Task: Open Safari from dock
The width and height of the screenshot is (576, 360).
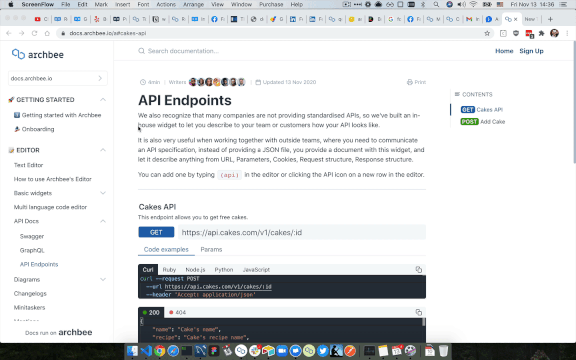Action: click(173, 351)
